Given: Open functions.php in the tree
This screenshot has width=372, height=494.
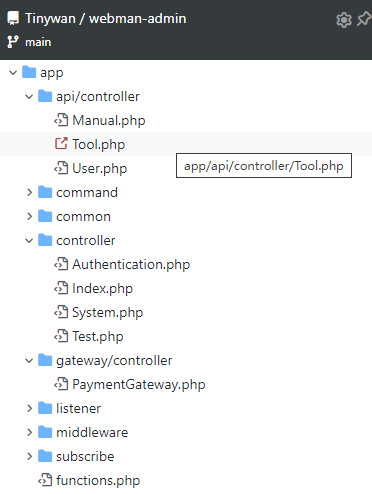Looking at the screenshot, I should [98, 480].
